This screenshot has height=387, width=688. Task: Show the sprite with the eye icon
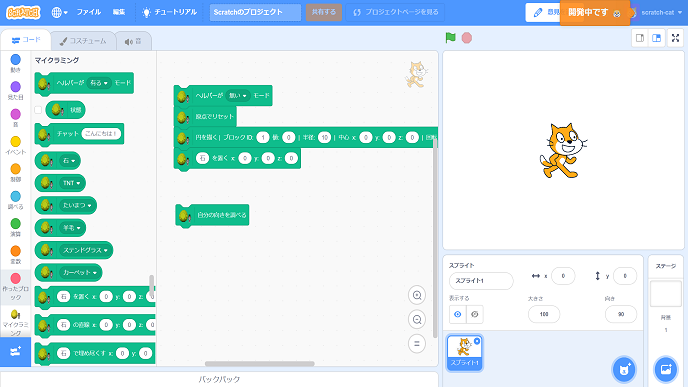pyautogui.click(x=458, y=314)
